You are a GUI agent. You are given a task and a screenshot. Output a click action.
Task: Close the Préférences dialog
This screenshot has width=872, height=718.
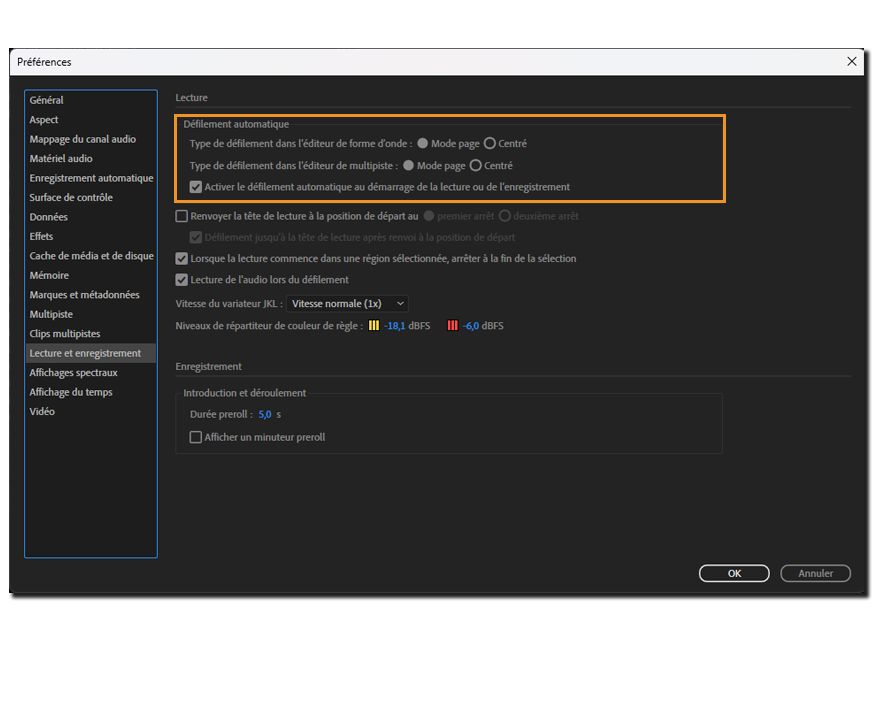[851, 62]
